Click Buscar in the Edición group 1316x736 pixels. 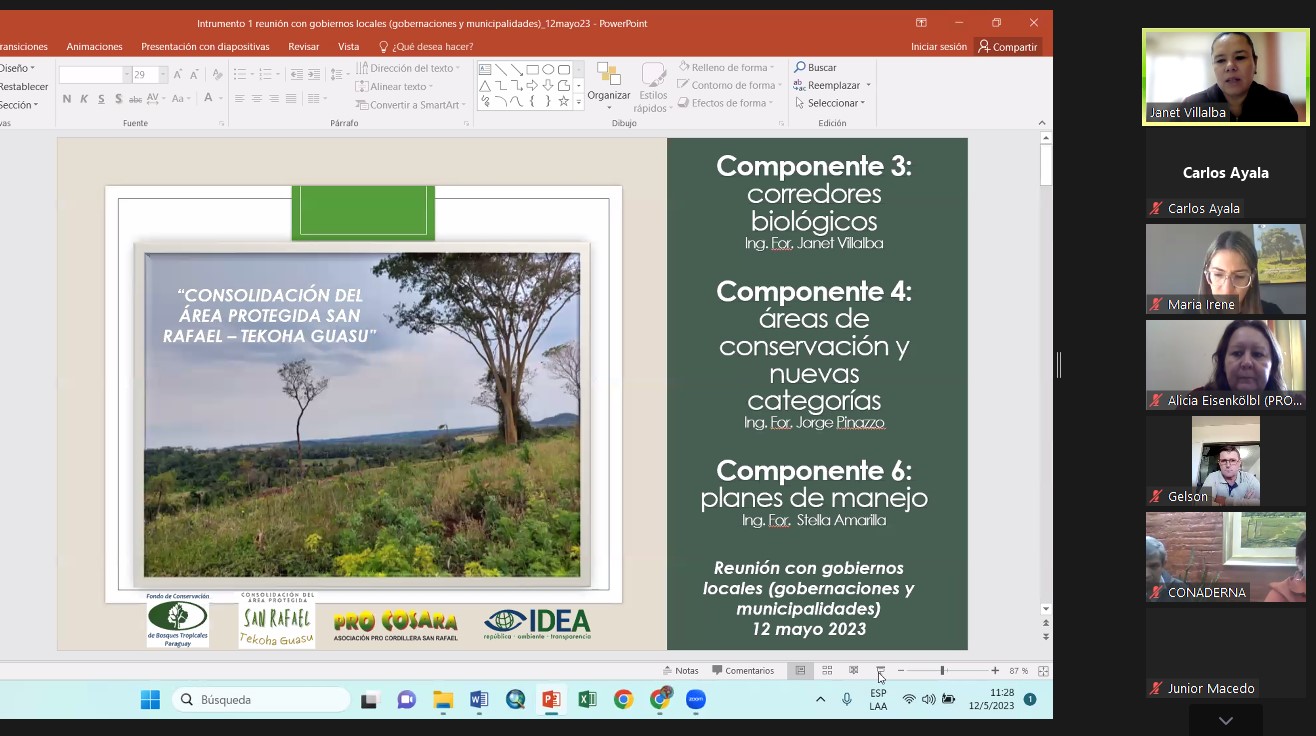pos(815,68)
